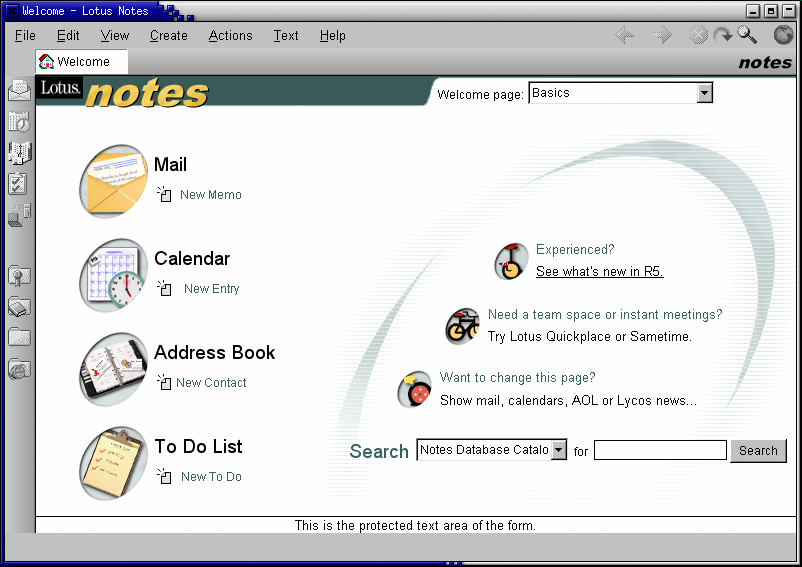Open Calendar icon in left bookmark bar
802x567 pixels.
click(x=19, y=122)
